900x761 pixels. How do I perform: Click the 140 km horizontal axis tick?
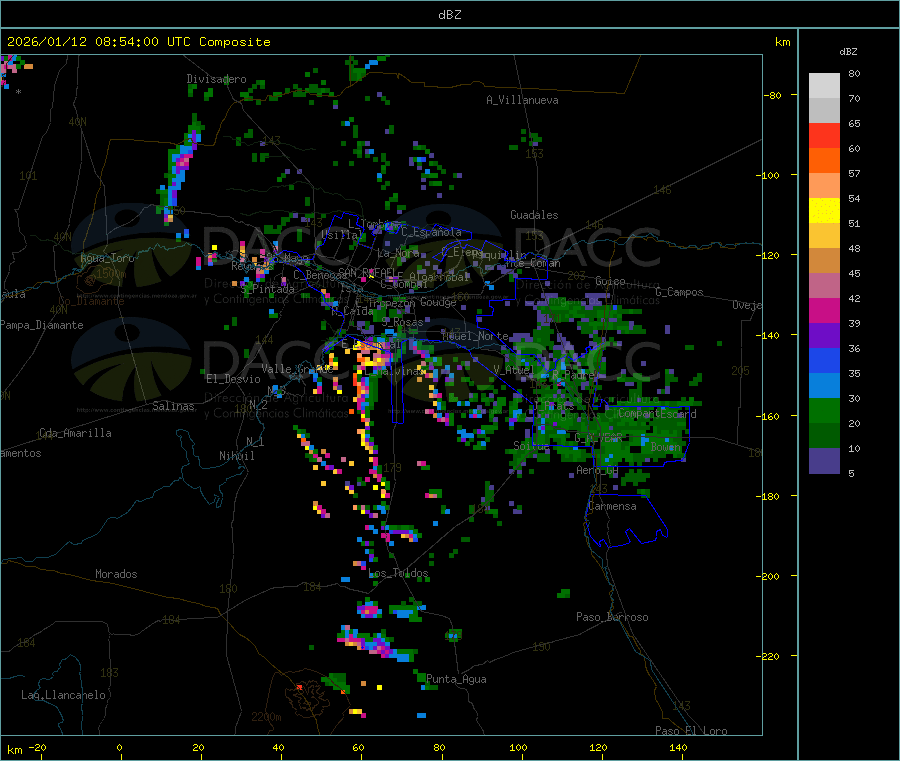[678, 747]
